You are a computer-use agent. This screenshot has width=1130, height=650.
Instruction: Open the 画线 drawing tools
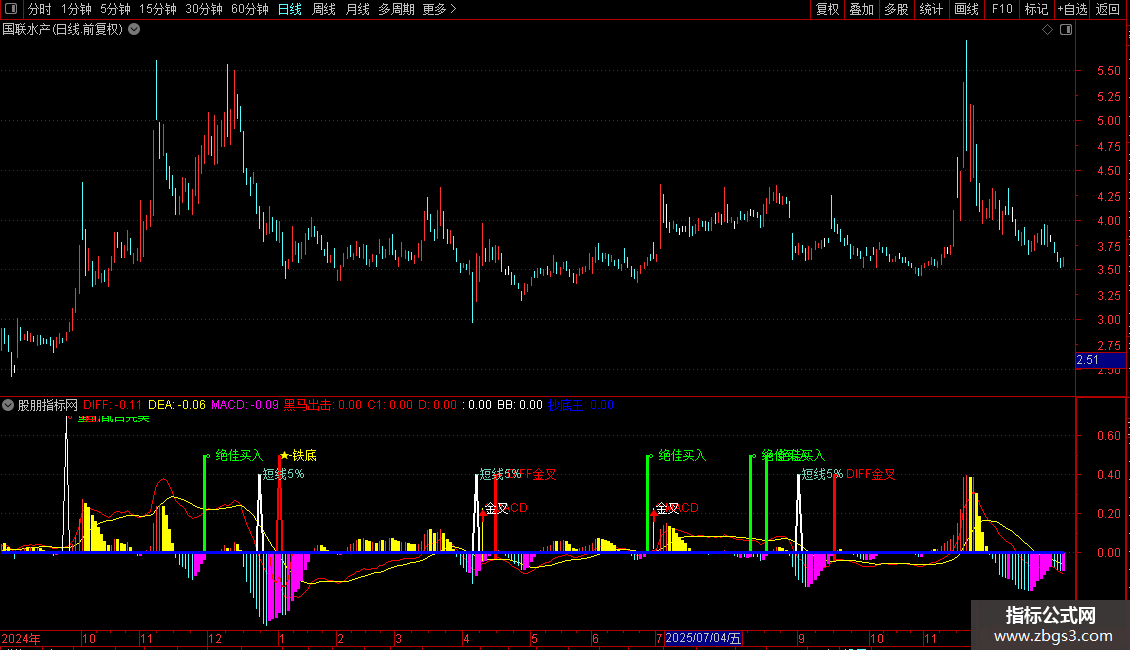click(x=966, y=9)
